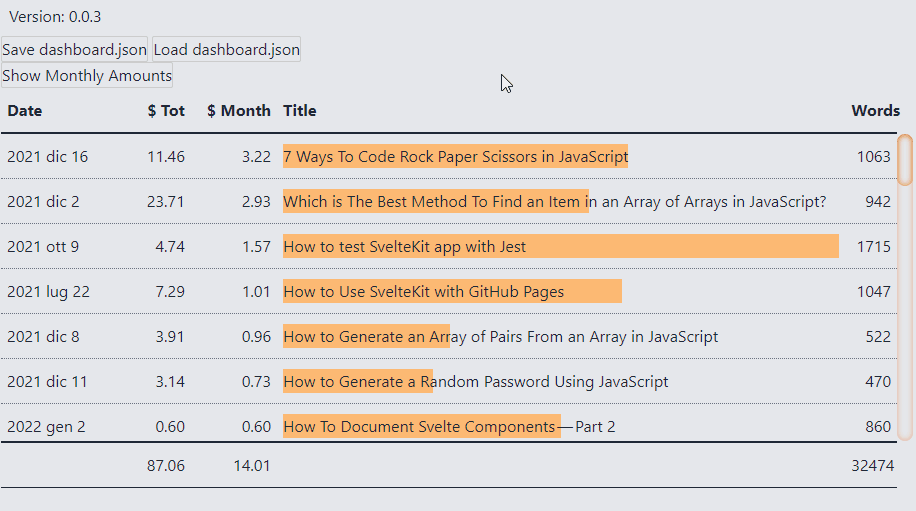Click the word count 942
The image size is (916, 511).
pos(877,201)
